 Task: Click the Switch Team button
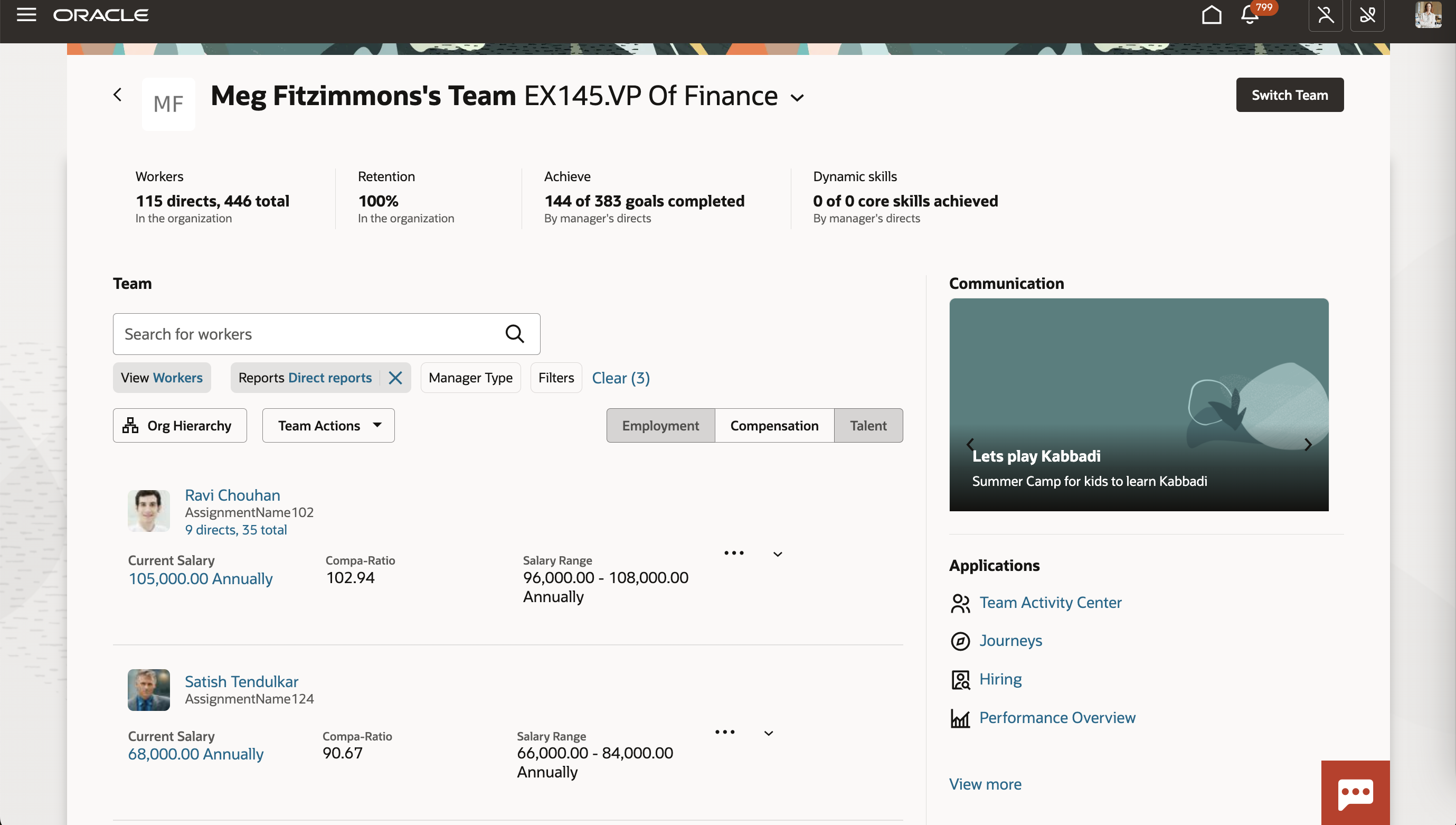(1290, 95)
